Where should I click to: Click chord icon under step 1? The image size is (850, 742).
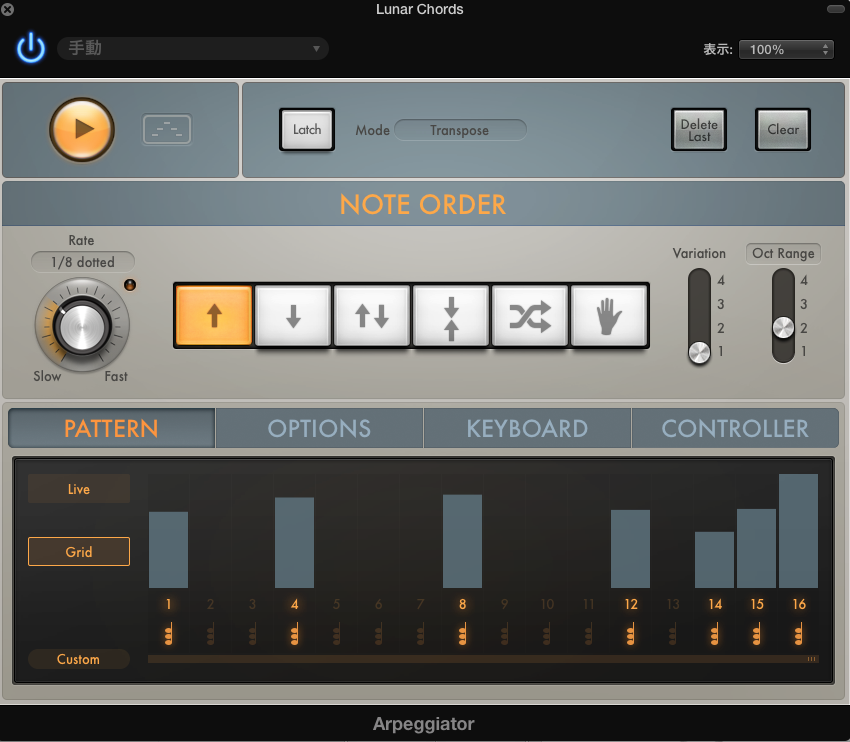click(x=169, y=634)
